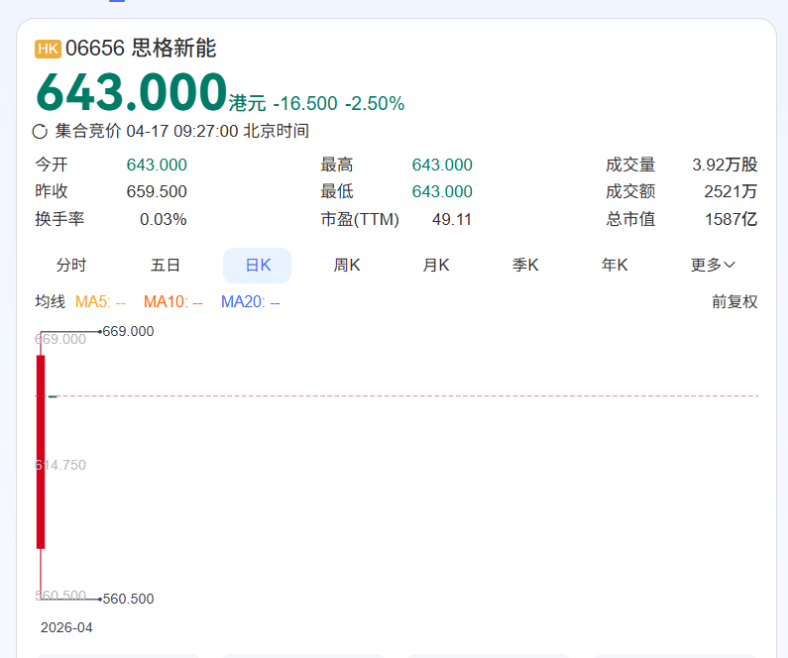Viewport: 788px width, 658px height.
Task: Switch to the 分时 chart tab
Action: 71,265
